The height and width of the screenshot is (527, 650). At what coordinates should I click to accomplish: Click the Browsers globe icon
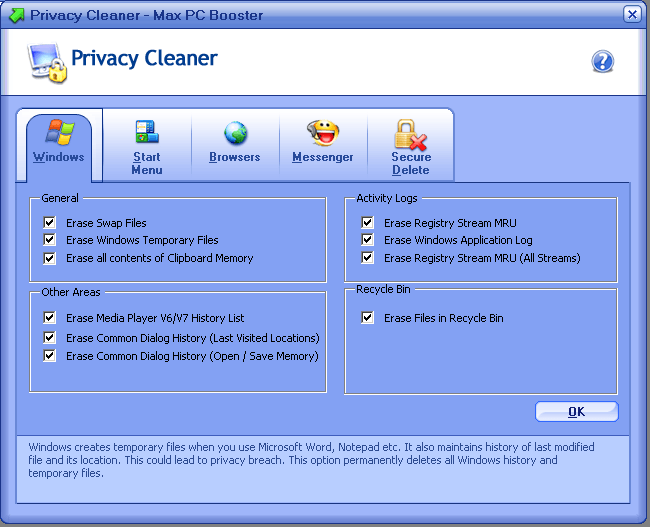[235, 133]
